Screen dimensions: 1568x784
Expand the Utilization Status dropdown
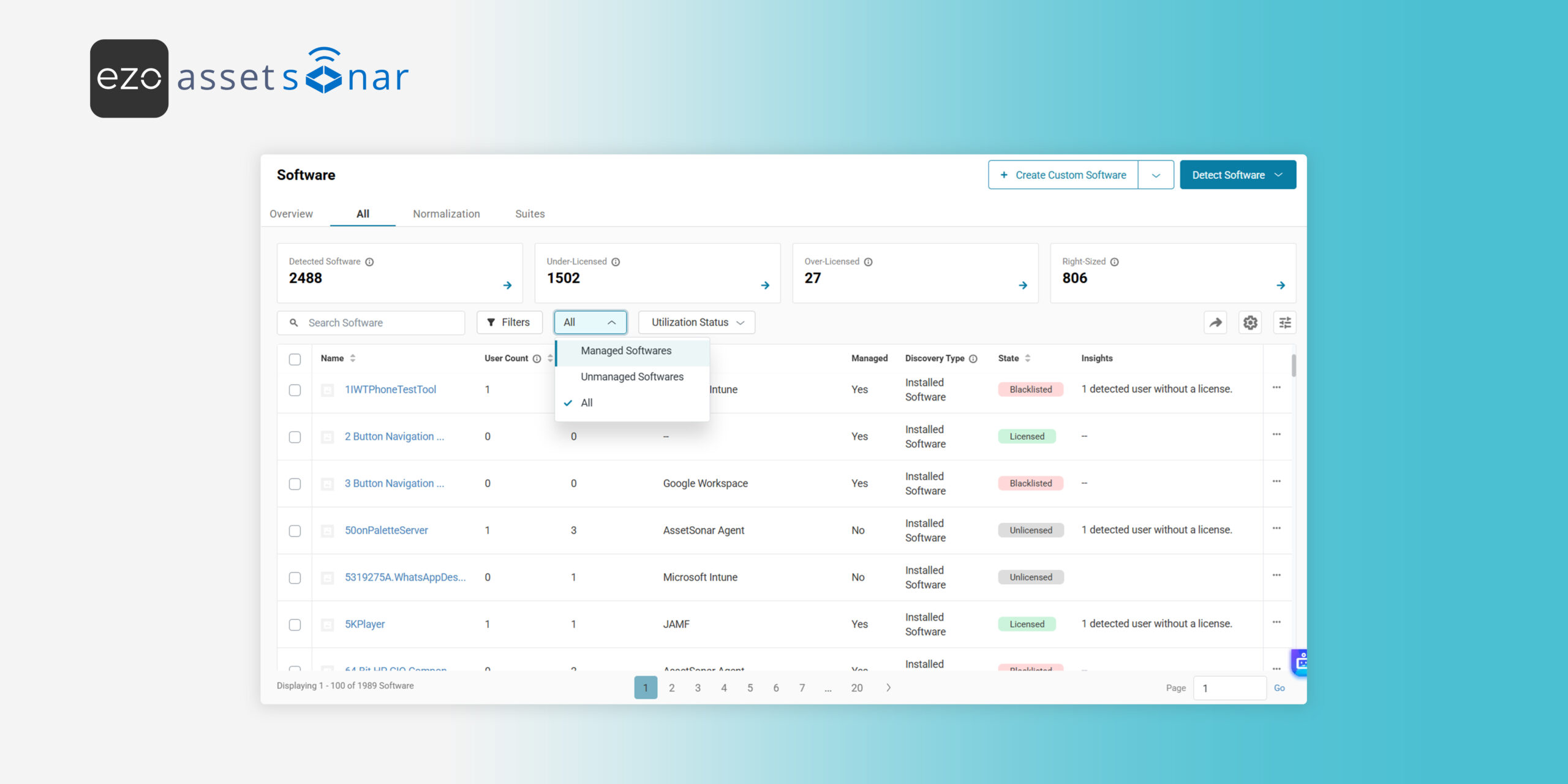[x=696, y=323]
